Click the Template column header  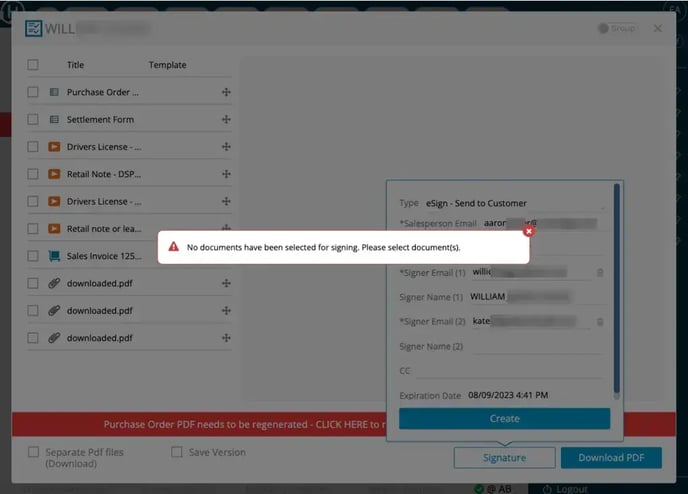click(167, 65)
